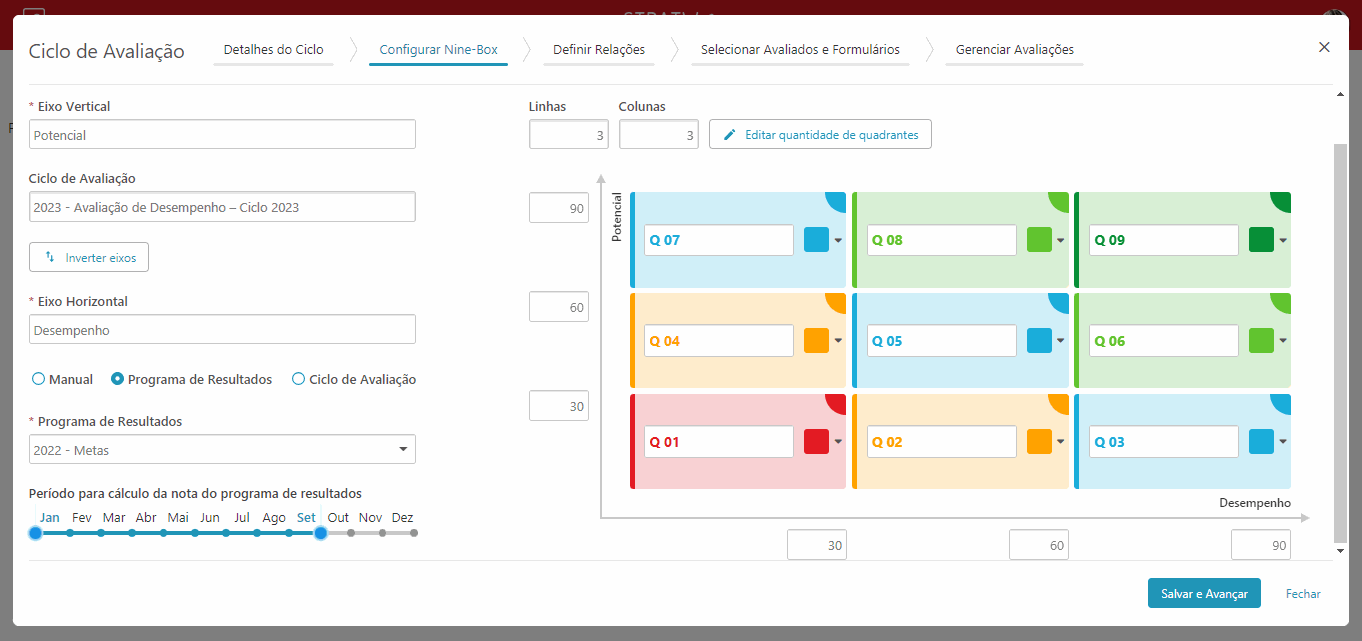This screenshot has height=641, width=1362.
Task: Click the red color swatch for Q 01
Action: coord(816,442)
